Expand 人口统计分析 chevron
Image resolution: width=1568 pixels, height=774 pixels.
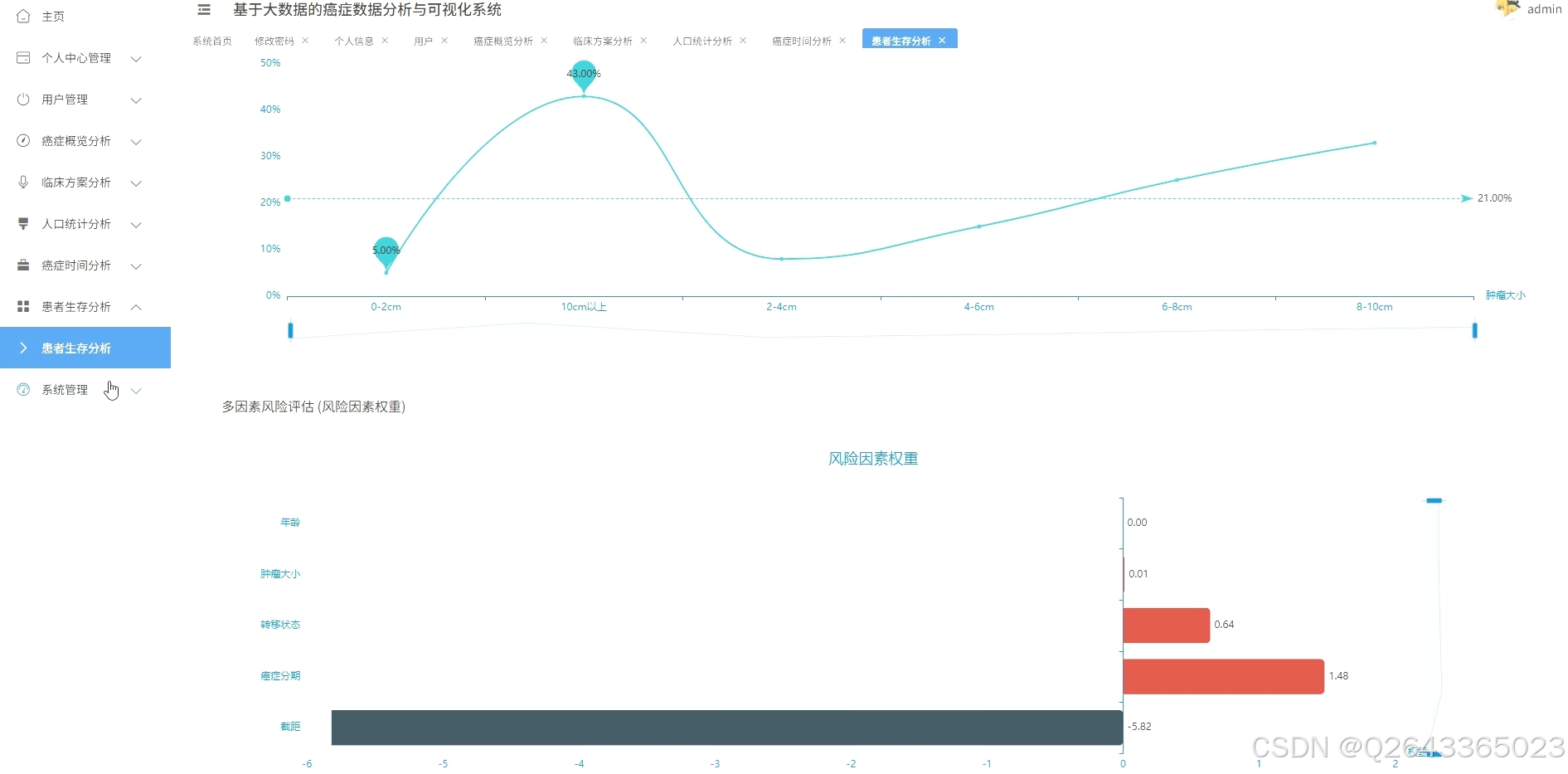click(137, 225)
